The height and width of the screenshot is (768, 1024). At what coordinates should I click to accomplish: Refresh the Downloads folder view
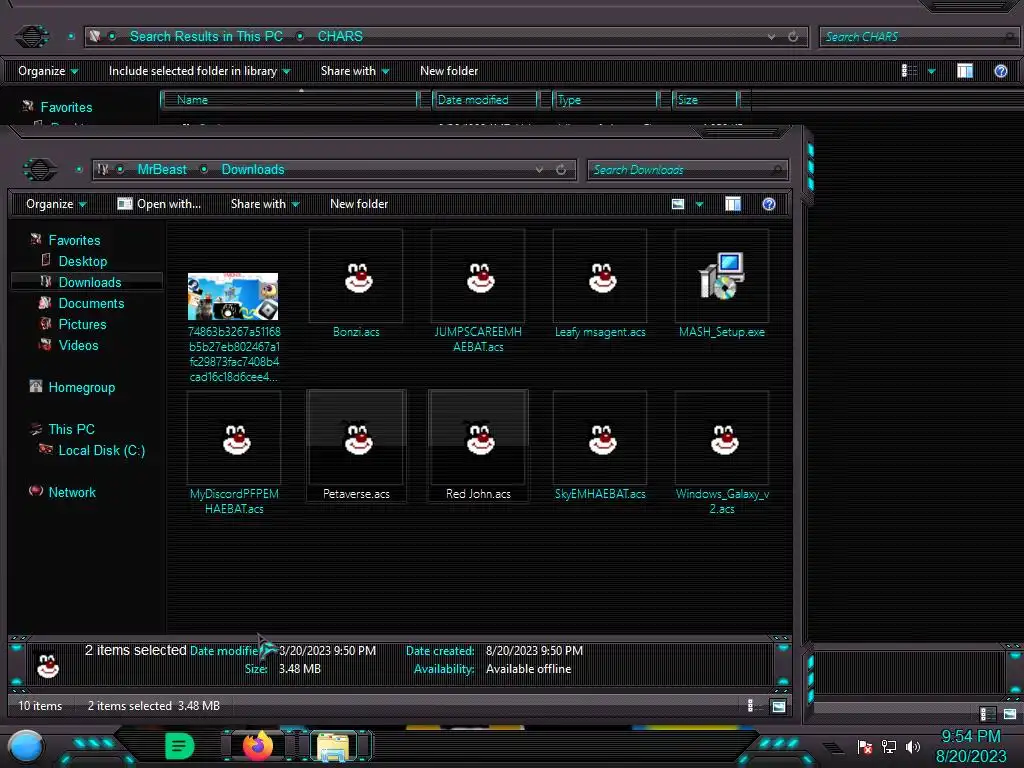coord(561,170)
